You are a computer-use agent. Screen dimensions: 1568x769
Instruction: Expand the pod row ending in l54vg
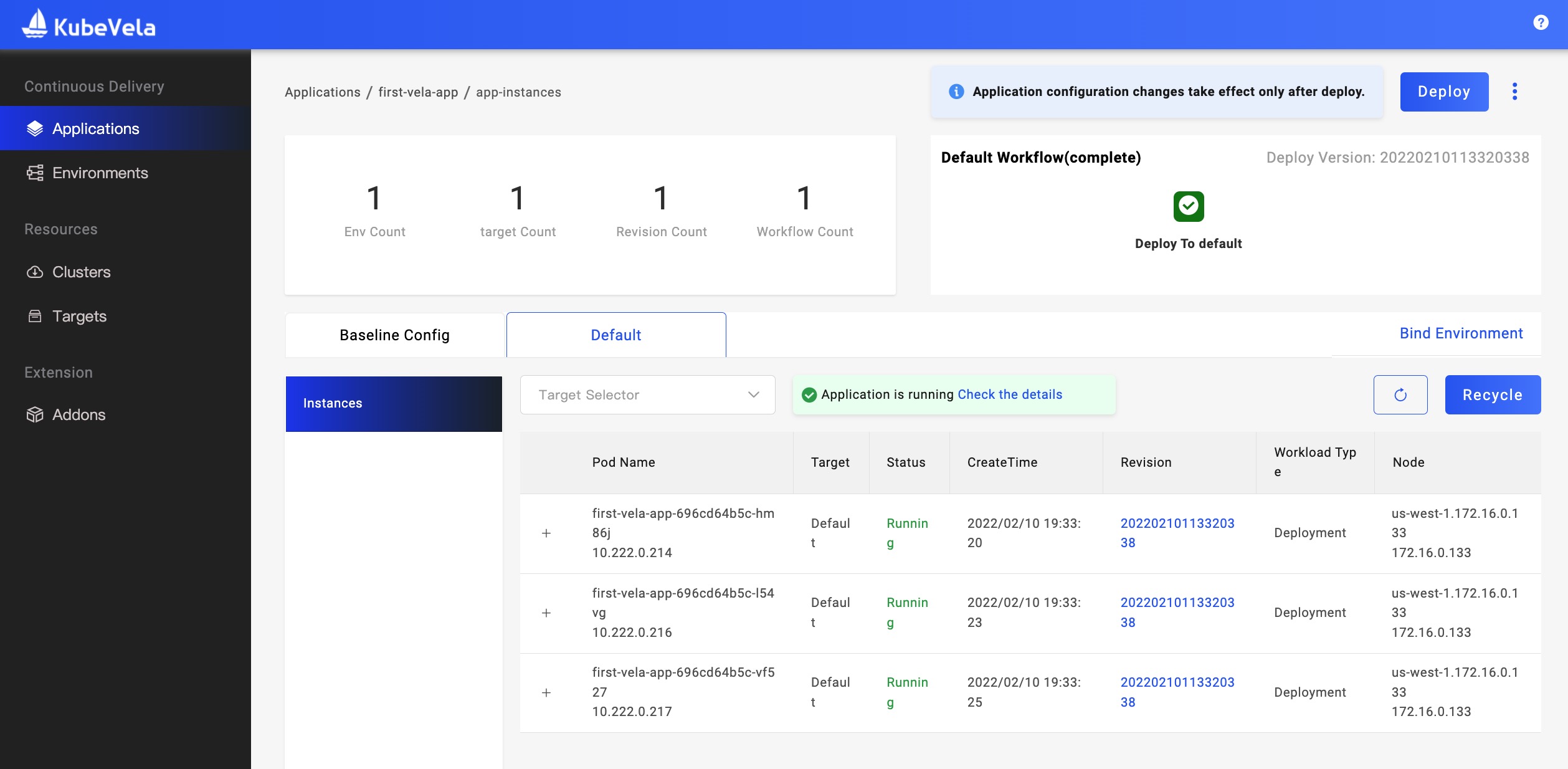[x=546, y=613]
